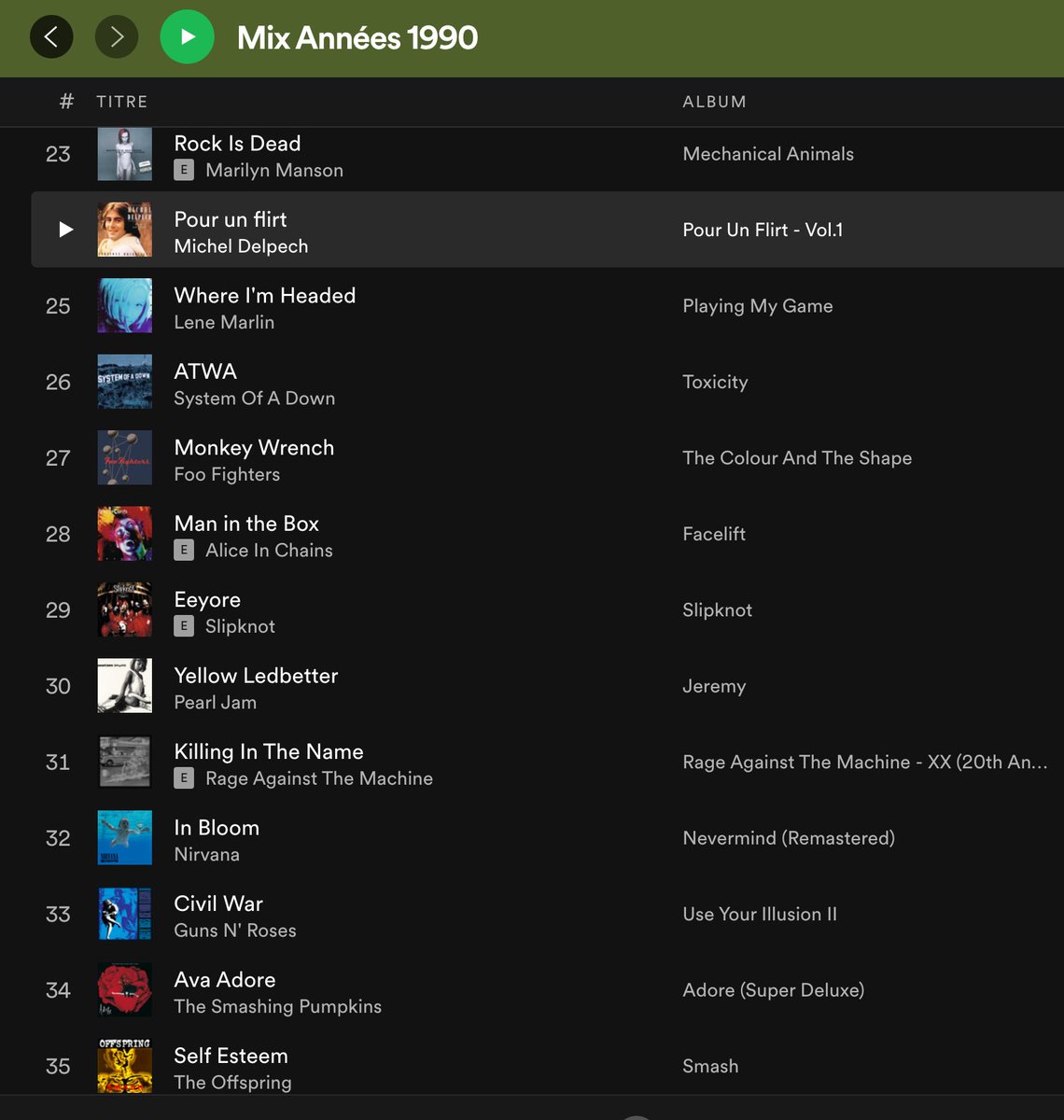This screenshot has height=1120, width=1064.
Task: Click the explicit badge beside Marilyn Manson
Action: point(184,170)
